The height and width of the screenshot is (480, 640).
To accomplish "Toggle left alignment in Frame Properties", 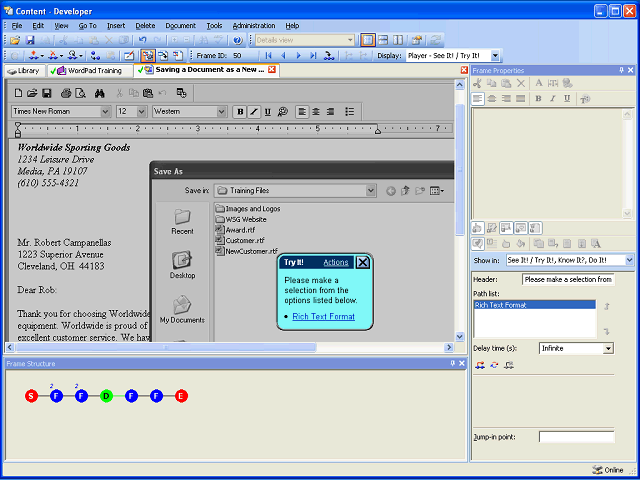I will click(478, 99).
